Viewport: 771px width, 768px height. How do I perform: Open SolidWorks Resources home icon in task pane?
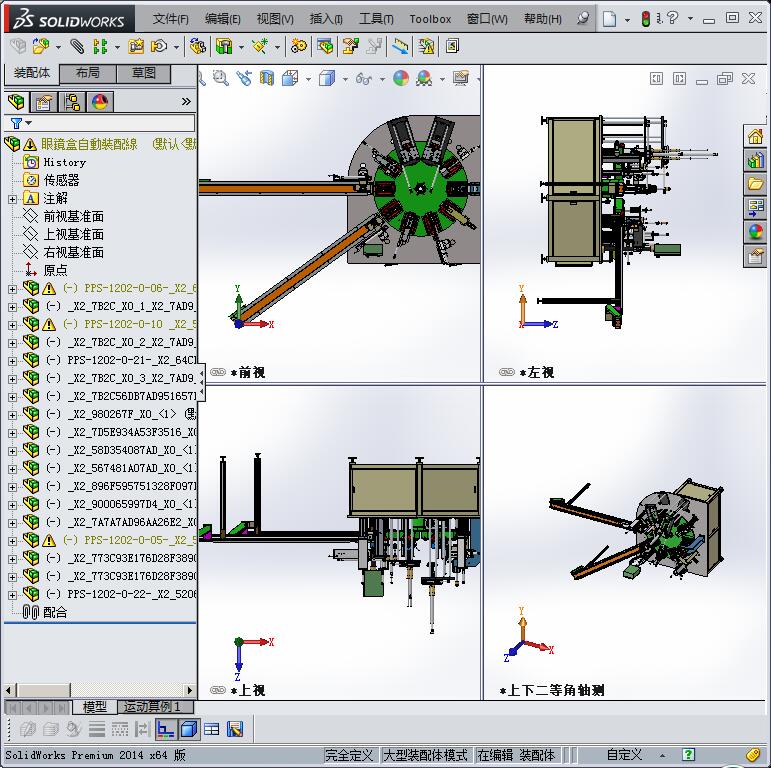click(756, 136)
